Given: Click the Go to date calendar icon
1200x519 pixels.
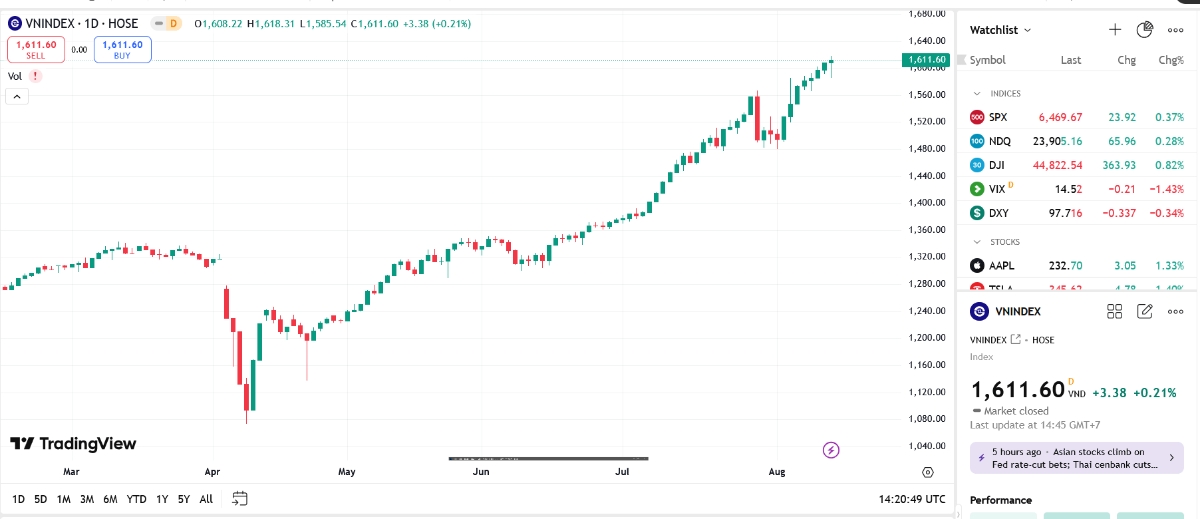Looking at the screenshot, I should click(x=239, y=498).
